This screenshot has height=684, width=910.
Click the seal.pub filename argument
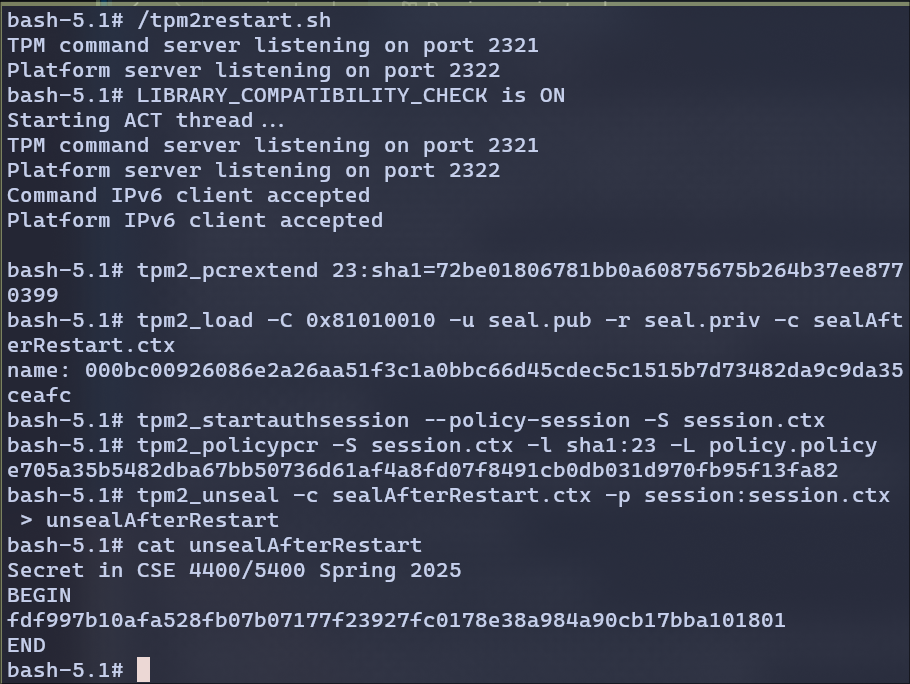tap(539, 321)
